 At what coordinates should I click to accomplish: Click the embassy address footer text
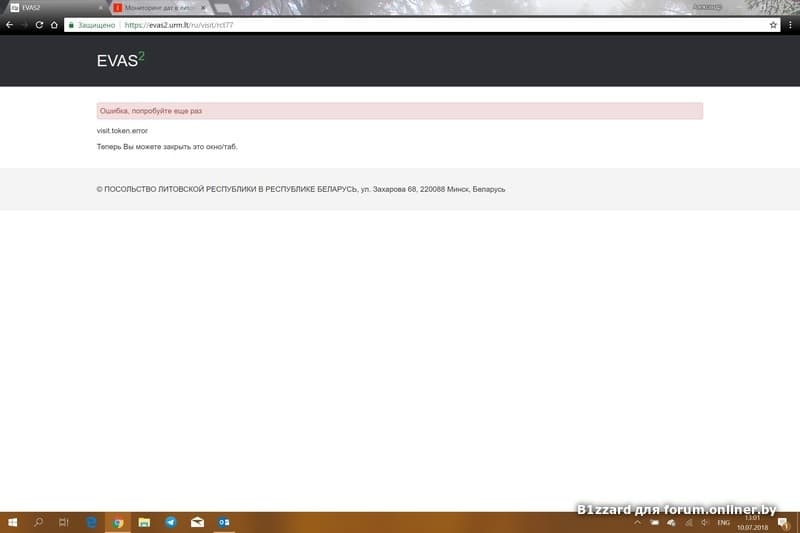point(301,189)
